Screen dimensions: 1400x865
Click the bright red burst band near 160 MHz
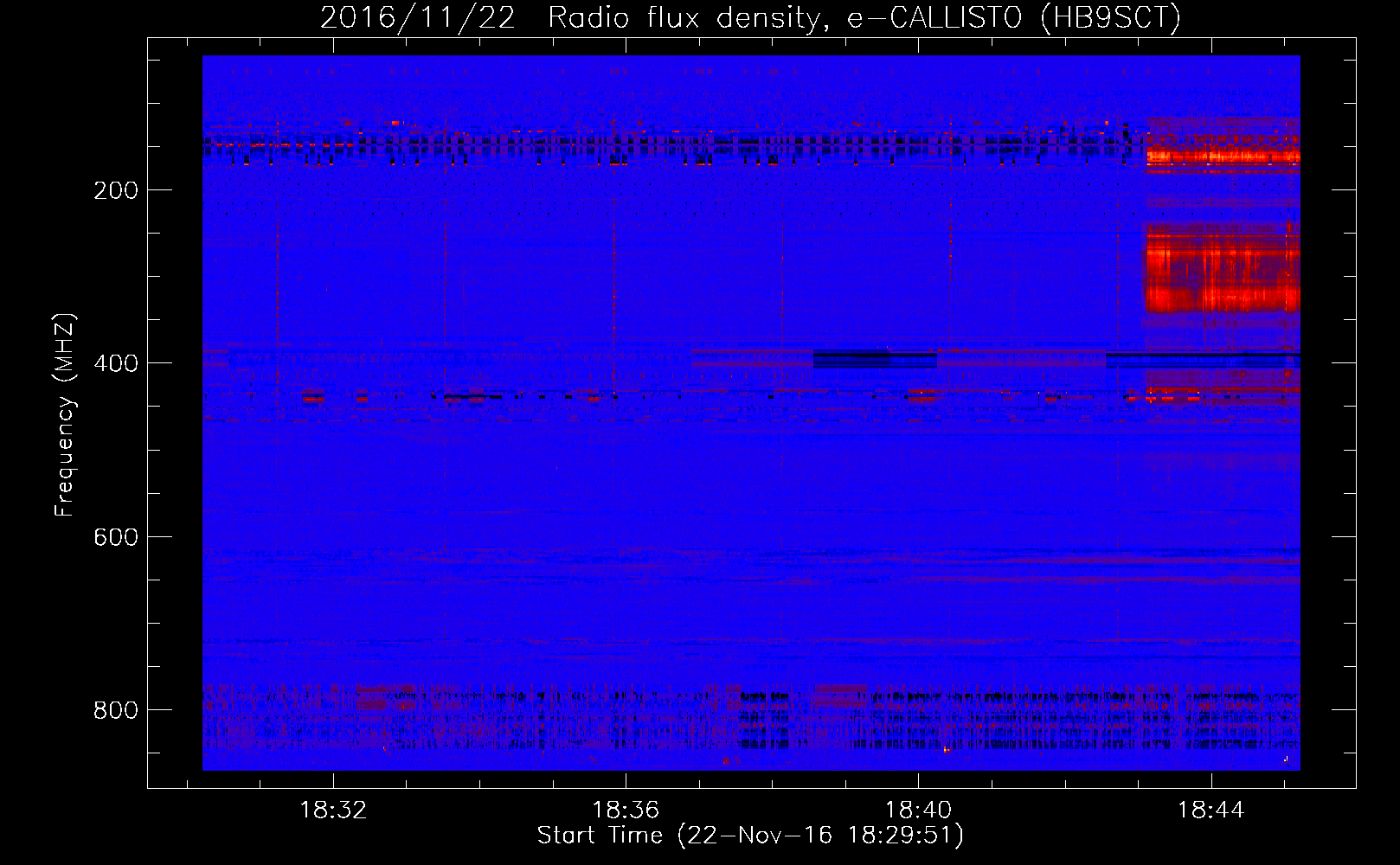[x=1223, y=156]
